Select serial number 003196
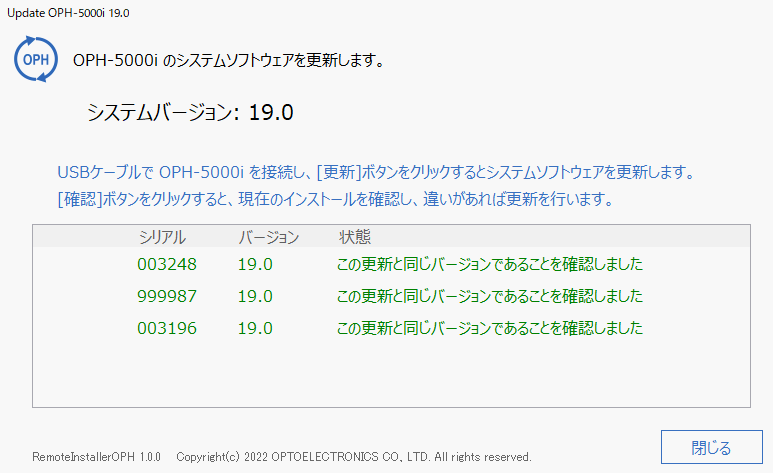This screenshot has height=473, width=773. [167, 328]
